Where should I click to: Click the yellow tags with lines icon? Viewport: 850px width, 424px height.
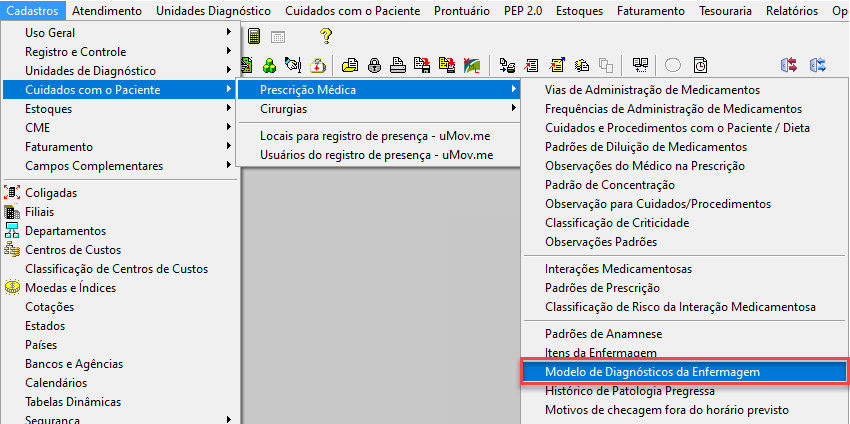pyautogui.click(x=582, y=66)
